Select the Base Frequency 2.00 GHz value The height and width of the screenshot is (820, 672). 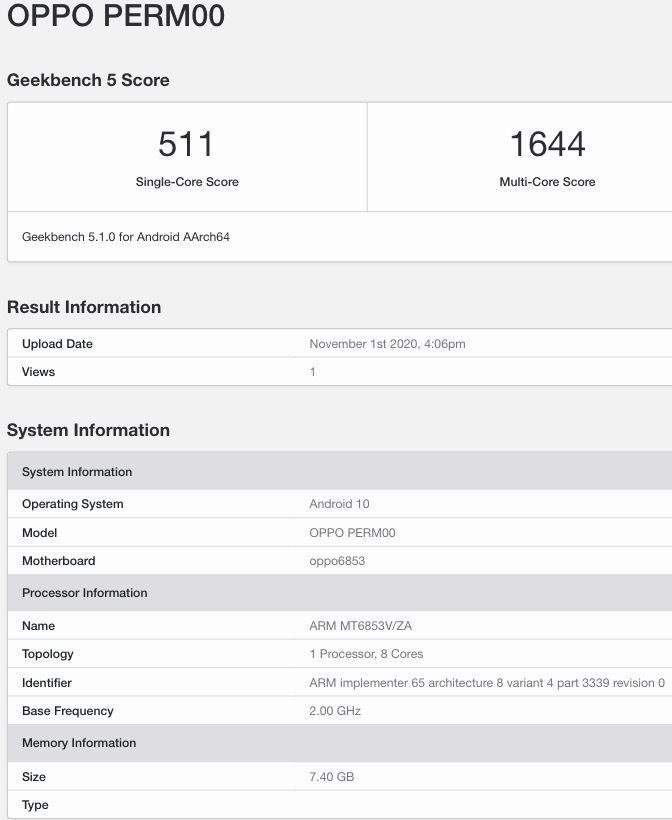[x=335, y=711]
